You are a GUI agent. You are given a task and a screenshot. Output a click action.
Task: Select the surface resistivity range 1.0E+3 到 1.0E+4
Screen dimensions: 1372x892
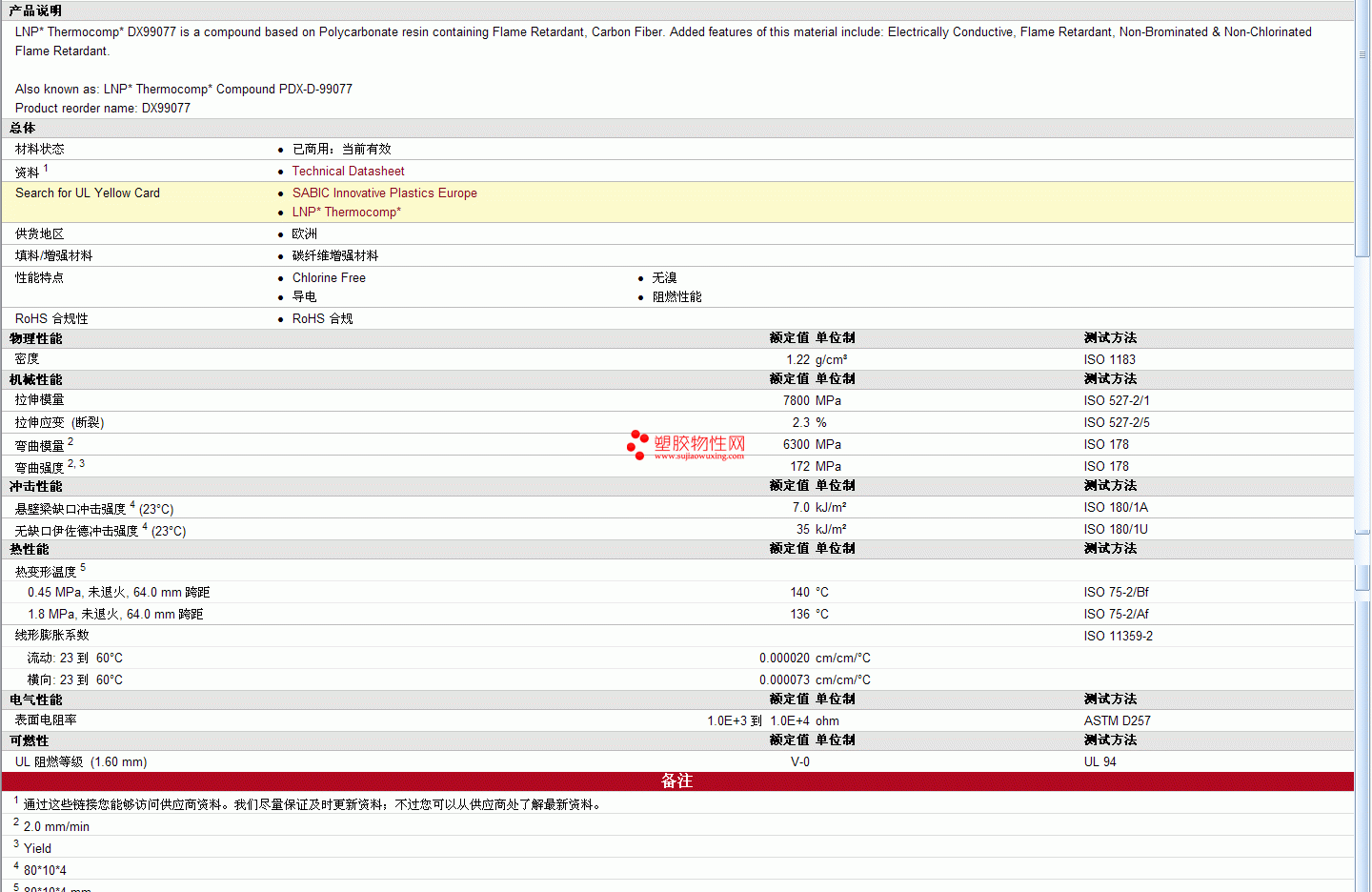(x=758, y=721)
